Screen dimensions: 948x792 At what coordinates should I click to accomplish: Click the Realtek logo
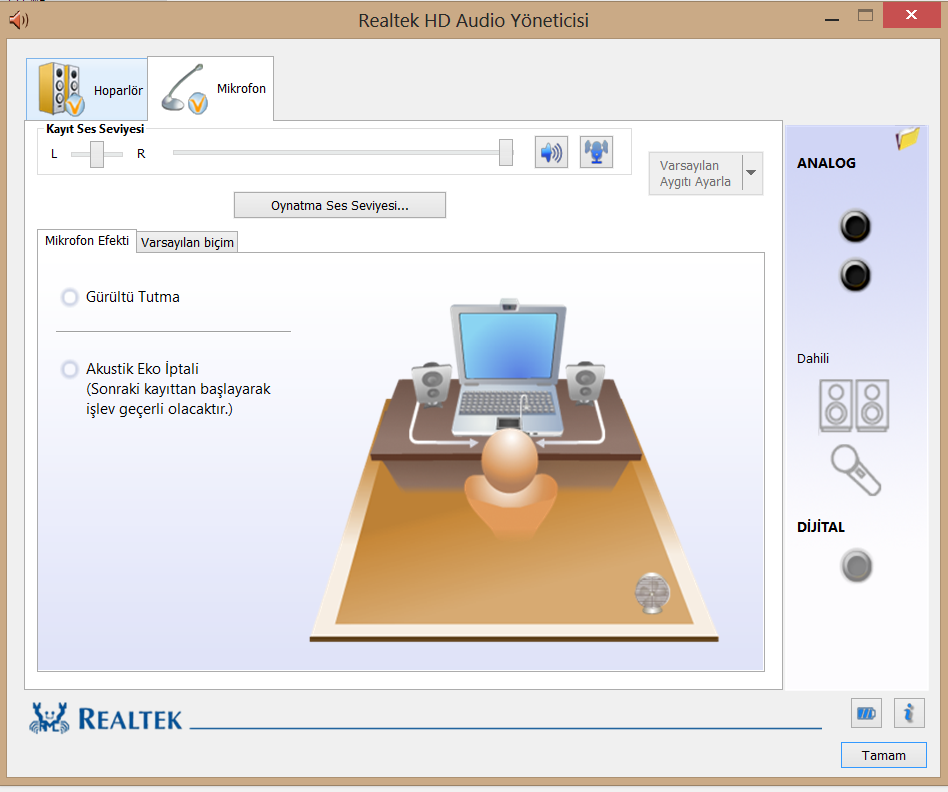pyautogui.click(x=106, y=718)
